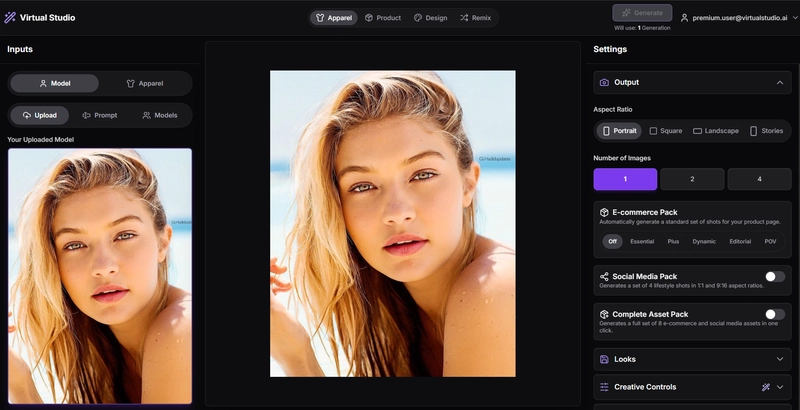Set number of images to 2

(692, 179)
